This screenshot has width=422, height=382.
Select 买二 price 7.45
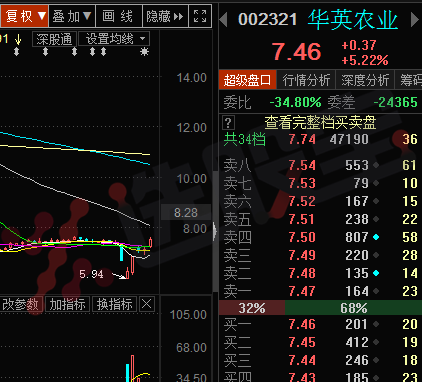coord(302,342)
